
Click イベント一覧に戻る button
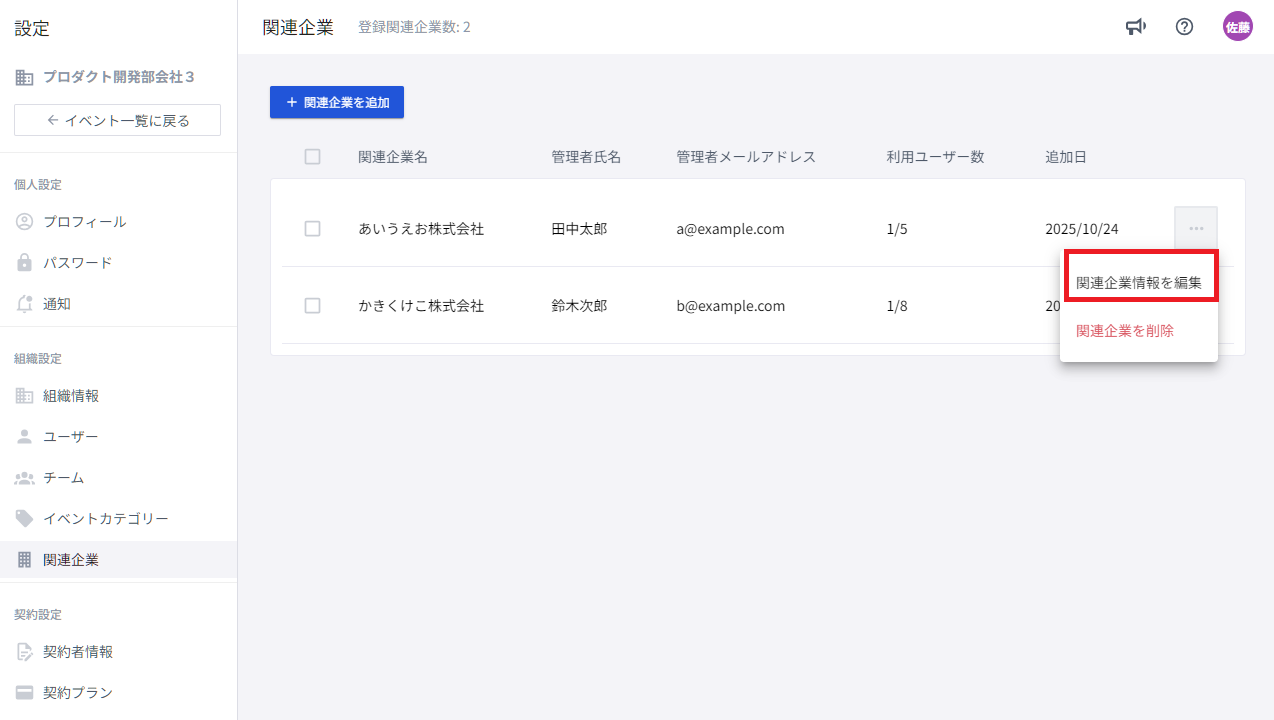[x=117, y=120]
